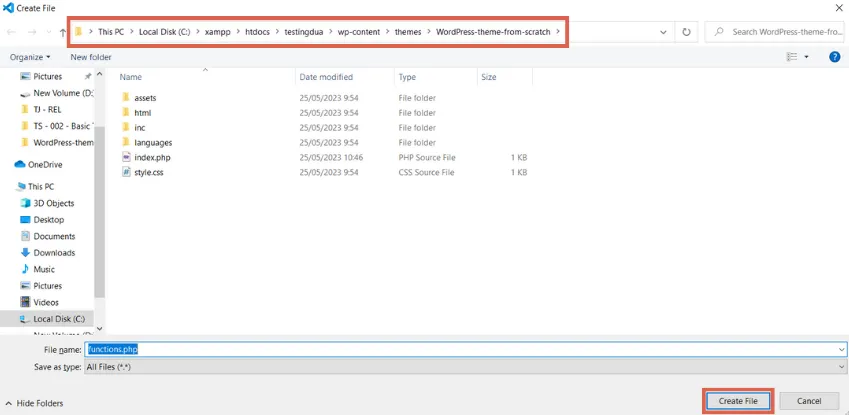Navigate to This PC in breadcrumb

[x=111, y=32]
